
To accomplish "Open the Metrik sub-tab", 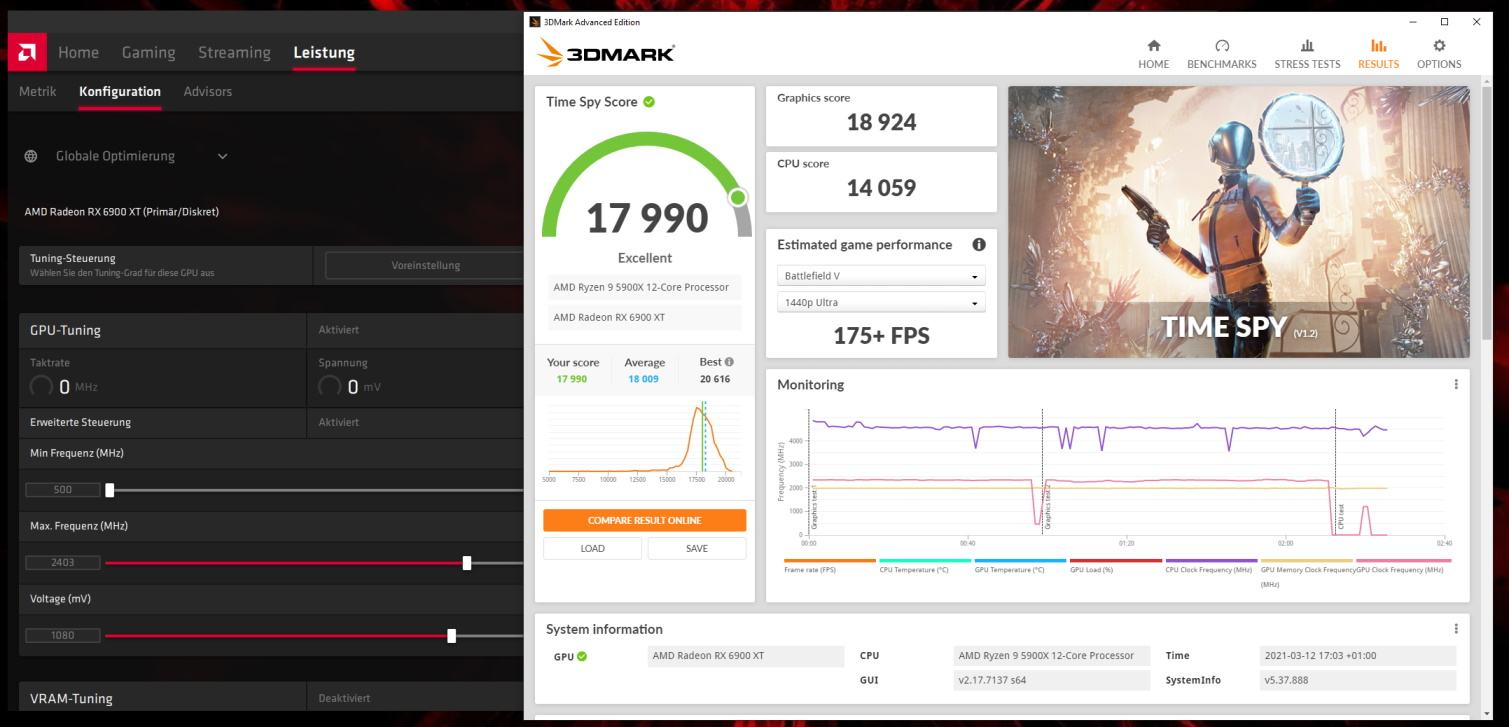I will coord(38,91).
